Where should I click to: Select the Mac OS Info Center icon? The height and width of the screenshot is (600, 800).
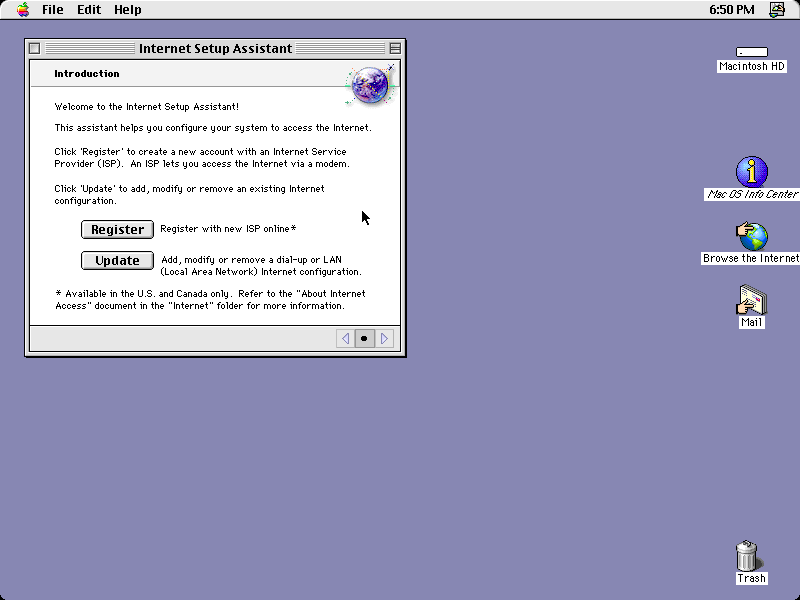[x=752, y=172]
